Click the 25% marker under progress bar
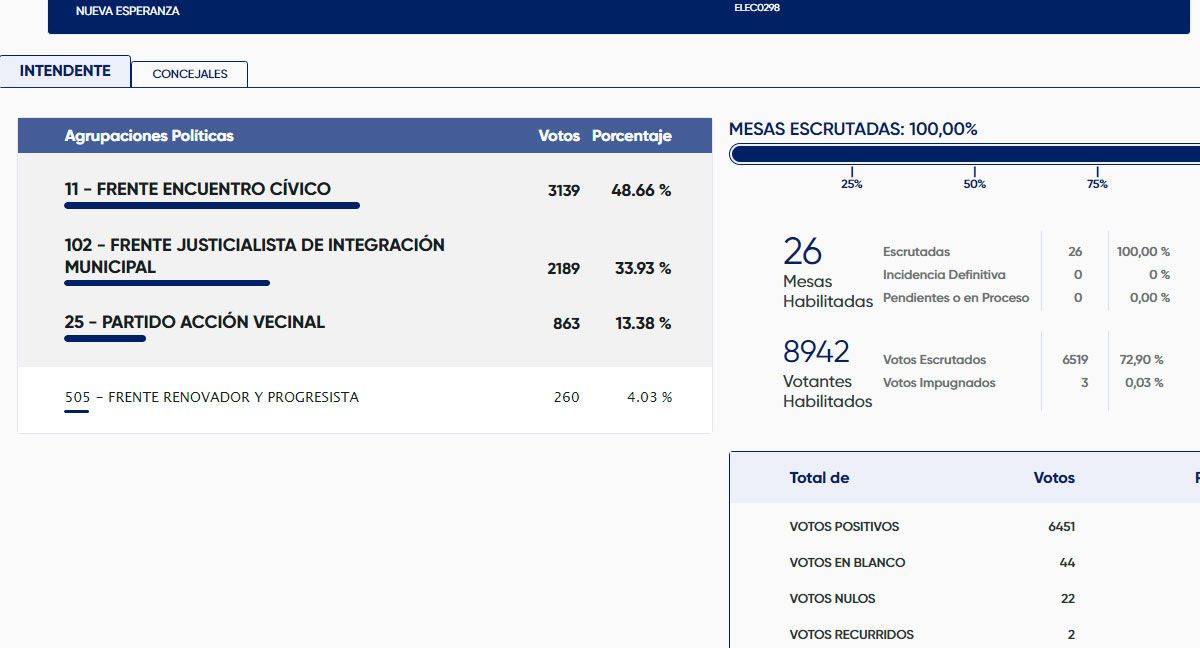 [x=852, y=183]
